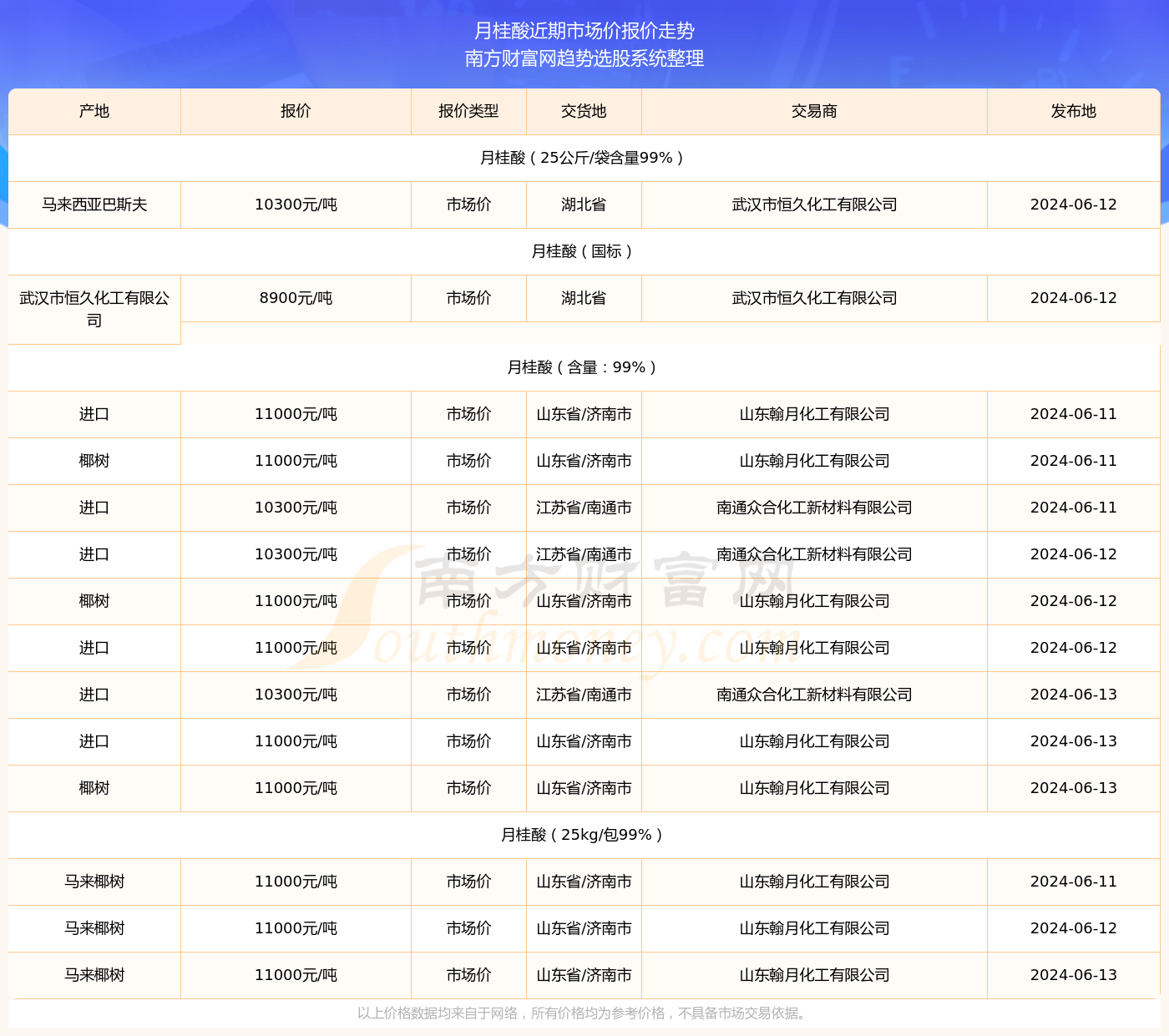Click 市场价 in the 8900元/吨 row
1169x1036 pixels.
point(468,298)
